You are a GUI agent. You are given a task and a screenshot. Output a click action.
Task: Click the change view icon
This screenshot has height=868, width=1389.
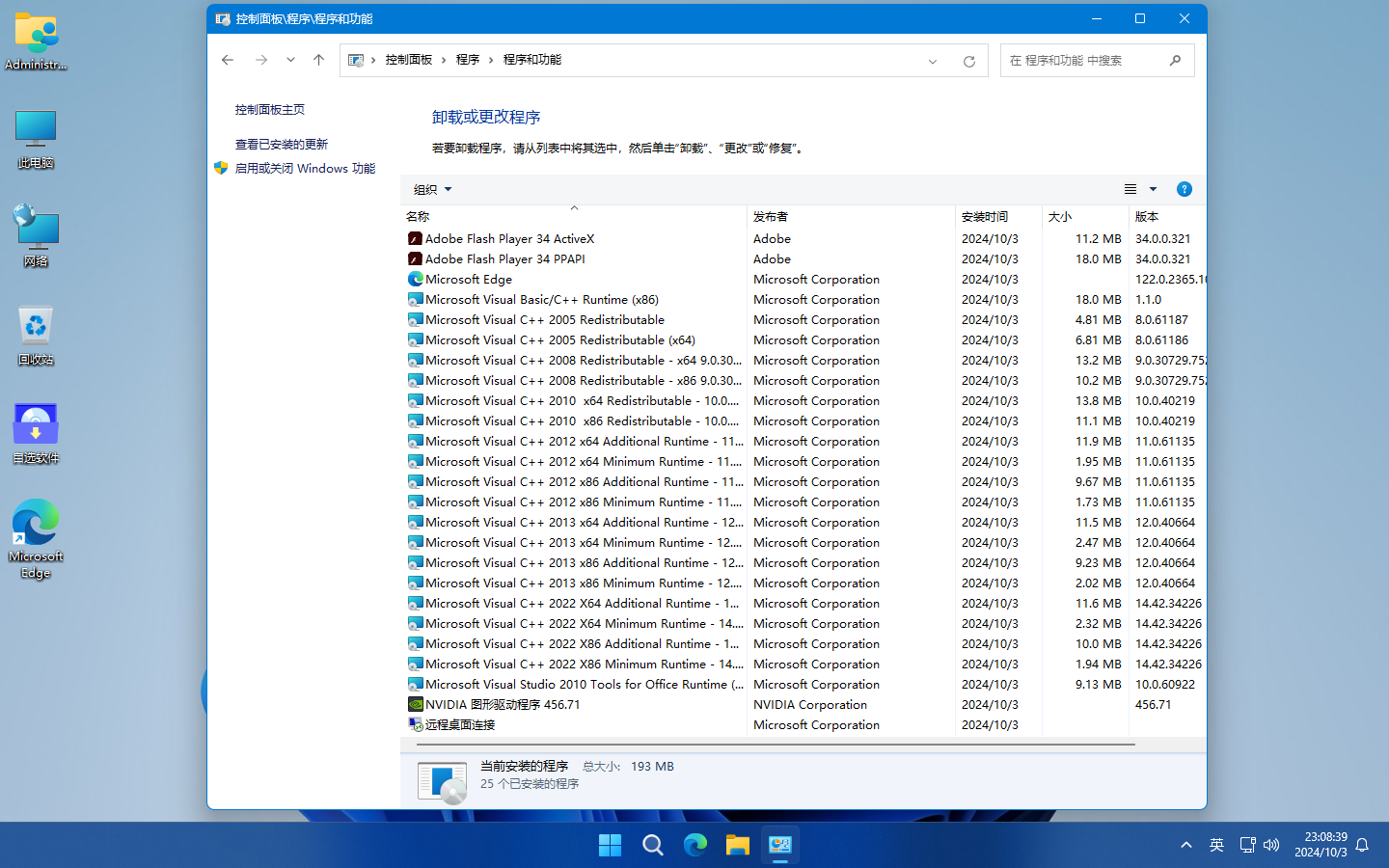[x=1130, y=189]
